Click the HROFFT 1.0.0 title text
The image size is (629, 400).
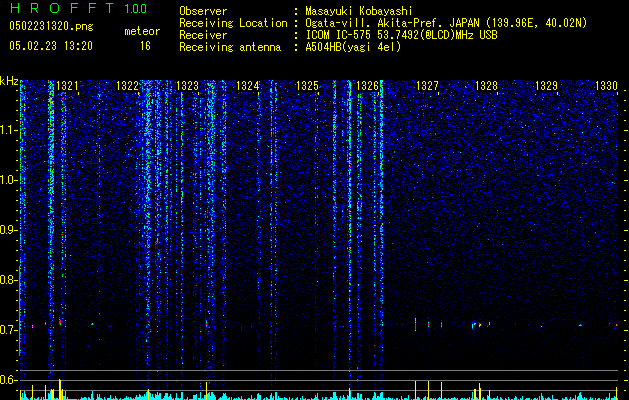pos(79,8)
